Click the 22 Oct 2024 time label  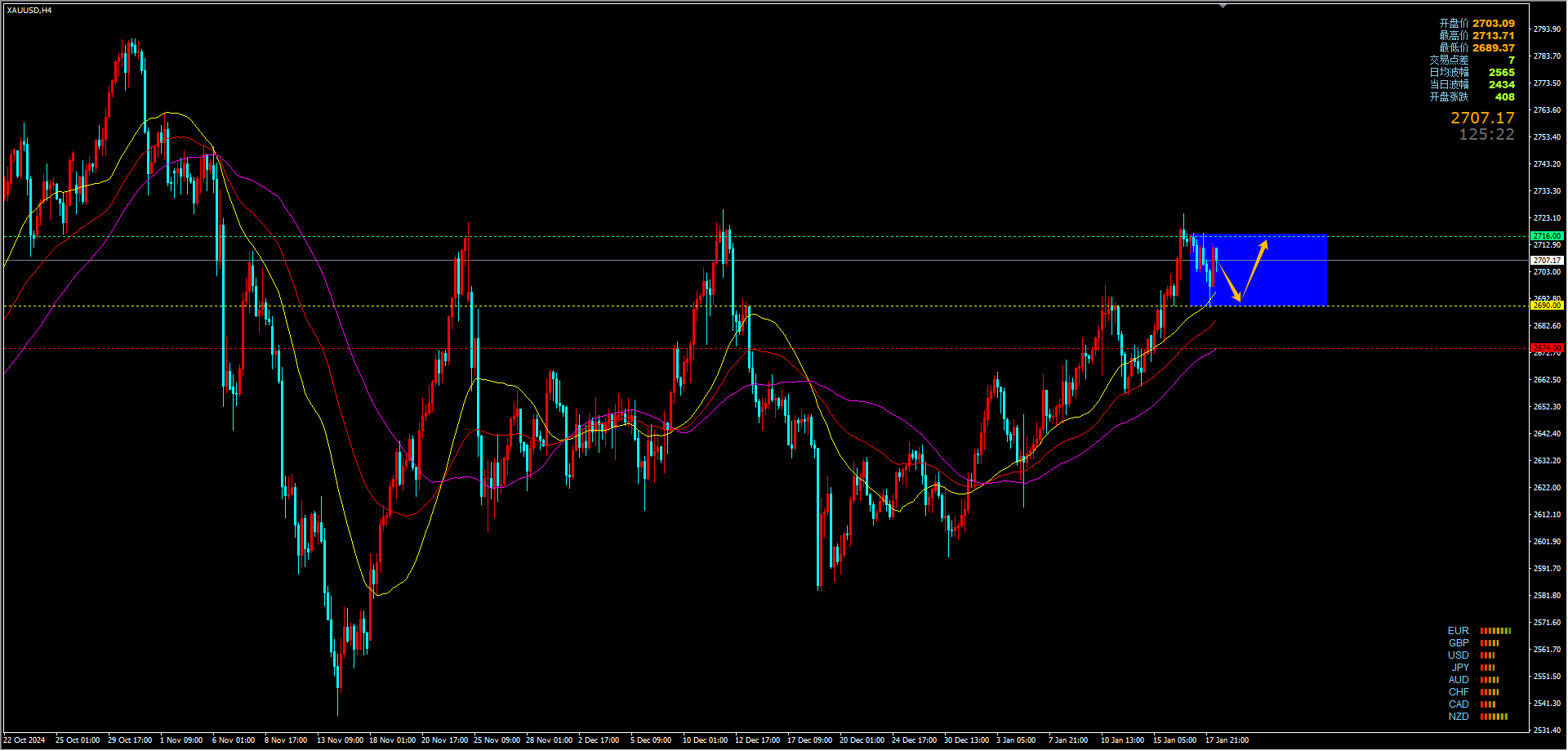point(24,740)
